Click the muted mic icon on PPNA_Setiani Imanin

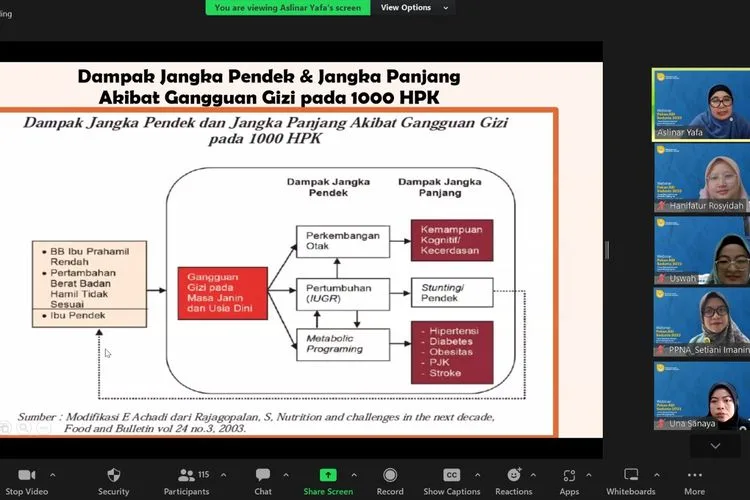point(662,350)
